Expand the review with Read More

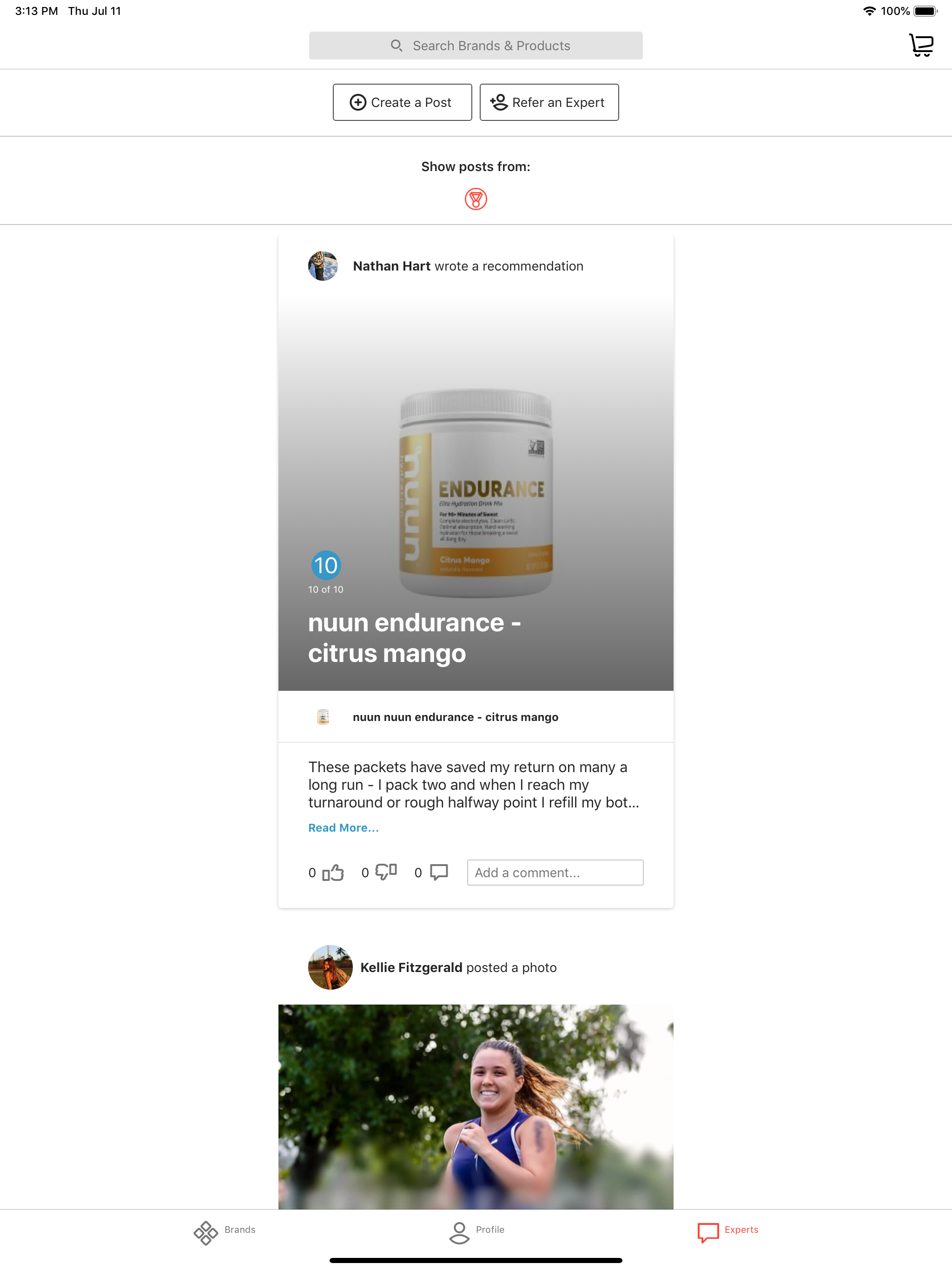tap(344, 828)
